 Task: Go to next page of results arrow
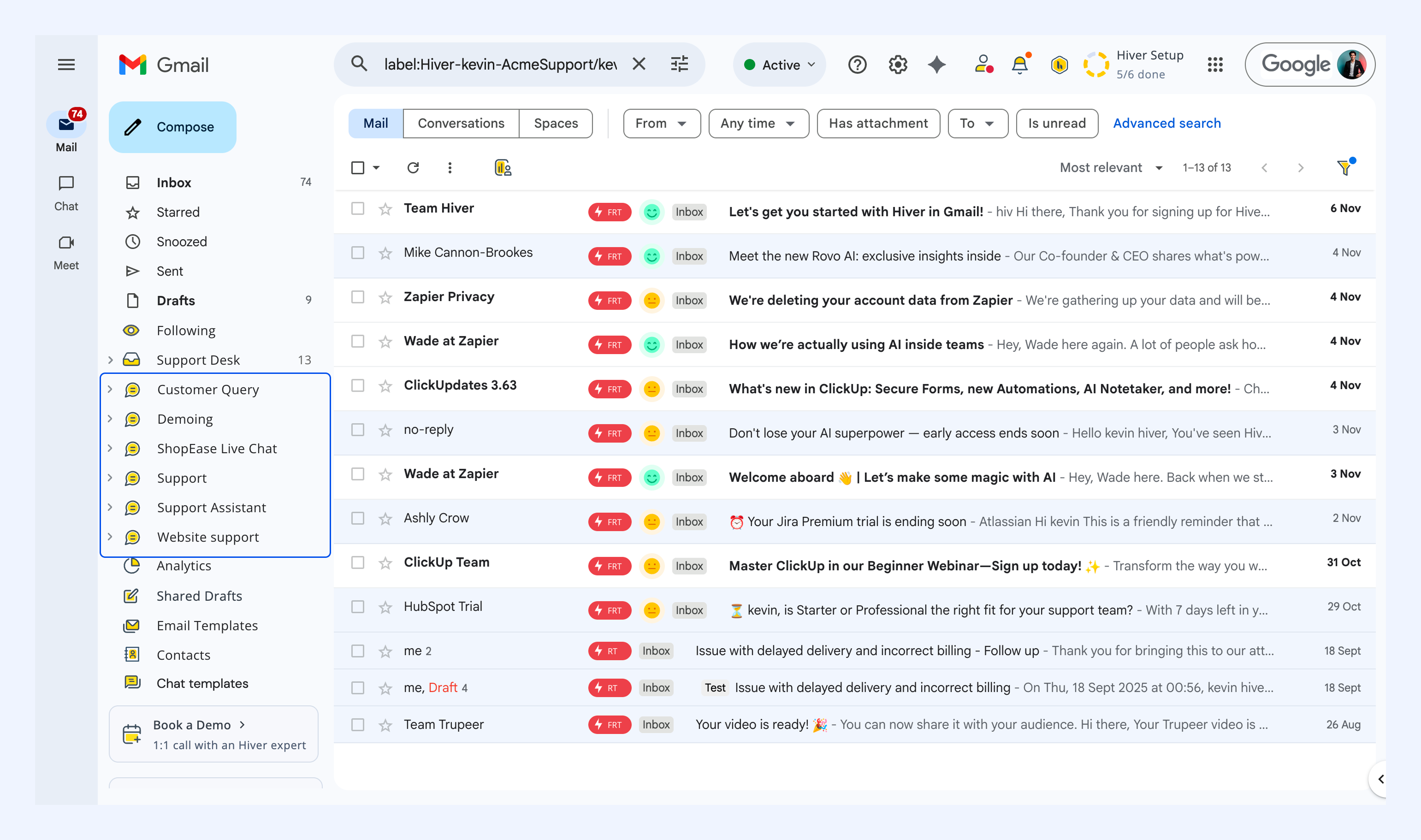click(1301, 167)
